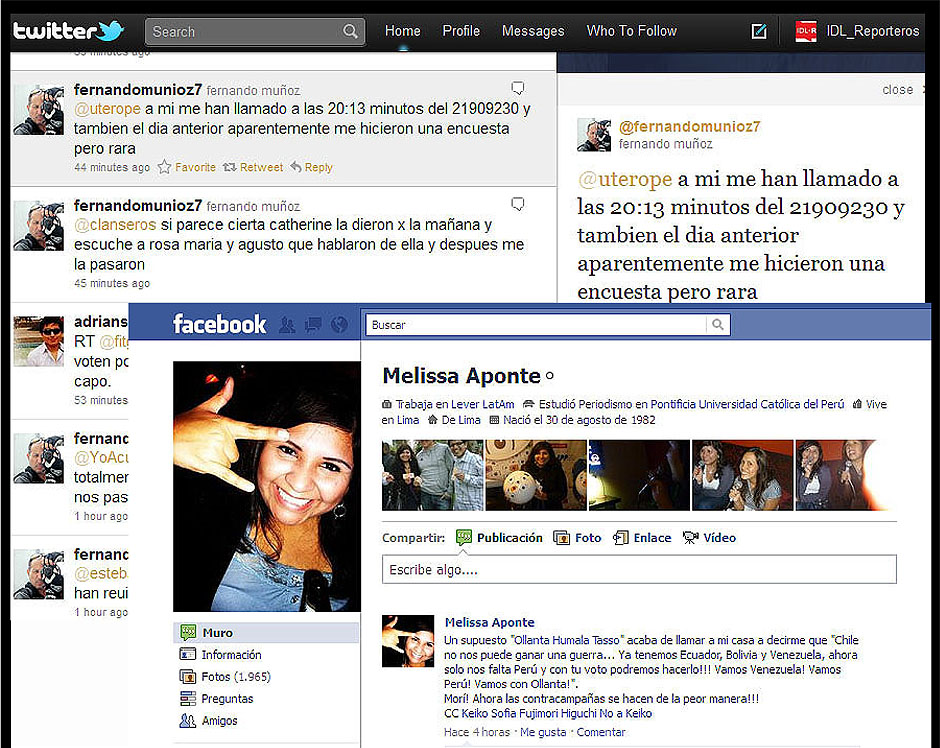Image resolution: width=940 pixels, height=748 pixels.
Task: Click the Fotos sidebar icon
Action: 188,677
